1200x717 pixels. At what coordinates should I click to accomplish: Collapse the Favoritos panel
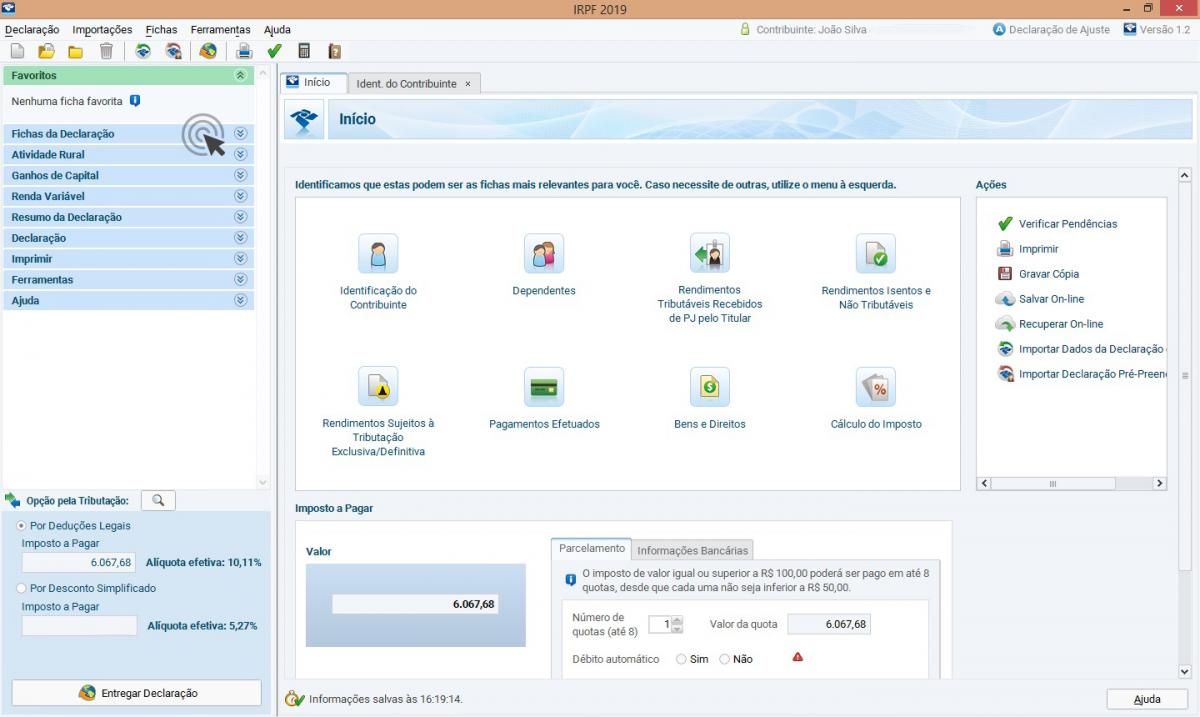[x=240, y=75]
